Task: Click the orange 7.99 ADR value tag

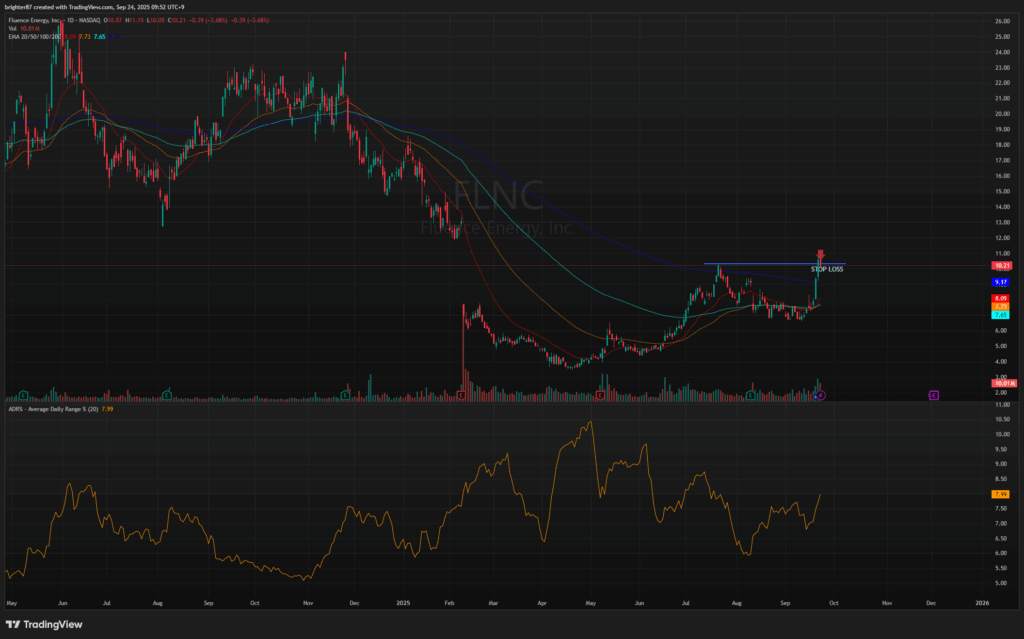Action: click(x=1000, y=495)
